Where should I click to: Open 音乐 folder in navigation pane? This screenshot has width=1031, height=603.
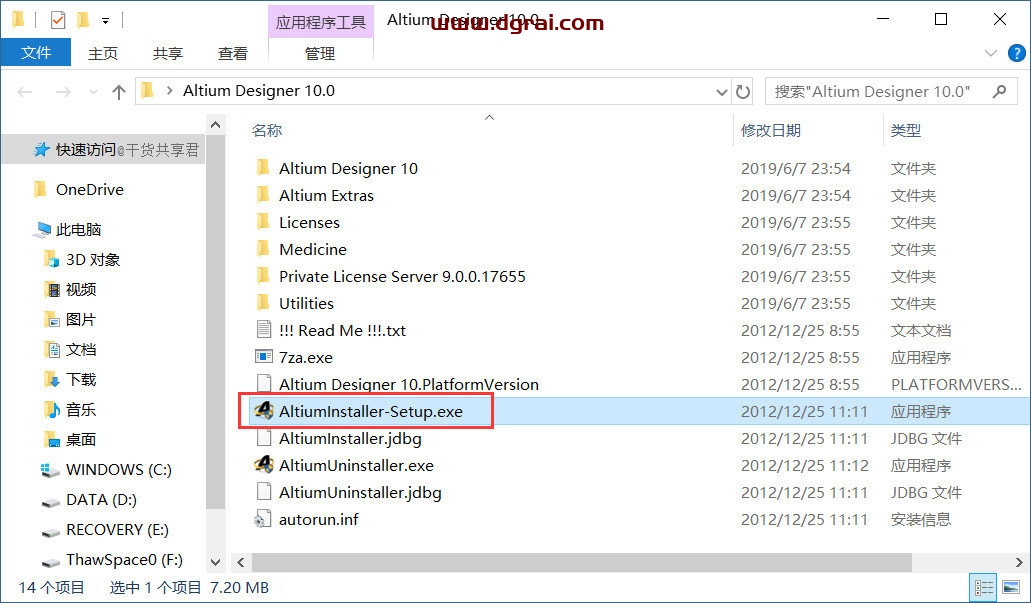pos(81,410)
